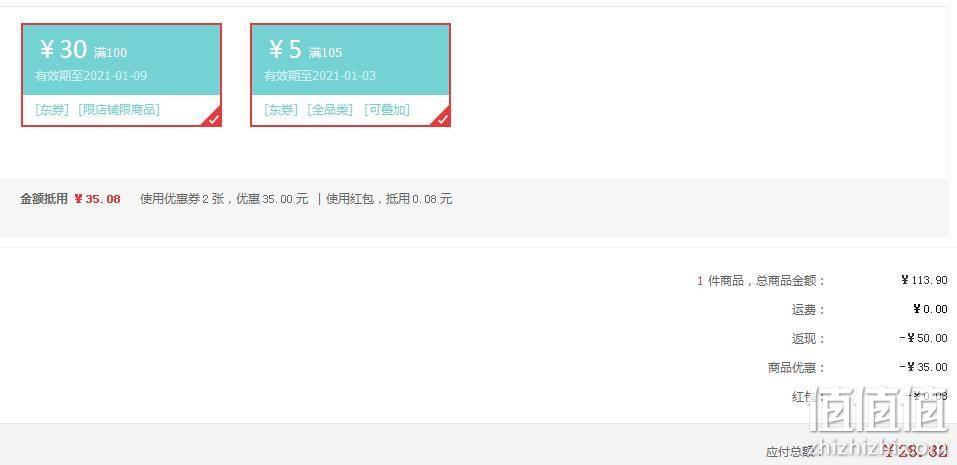Click the 使用优惠券 2 张 summary text
The image size is (957, 465).
[182, 199]
